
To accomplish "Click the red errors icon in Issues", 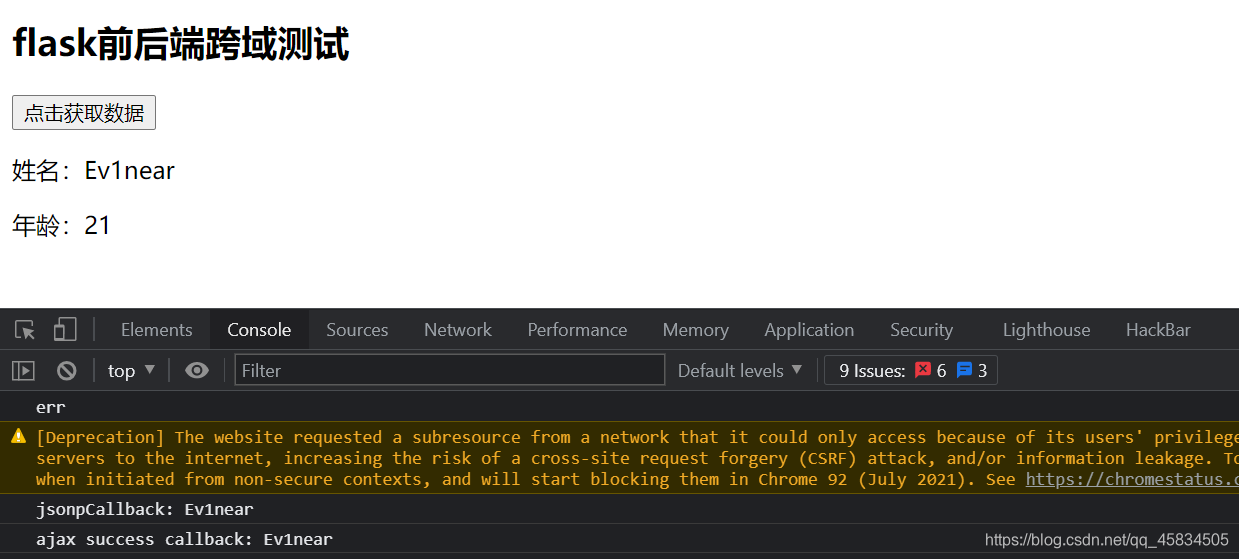I will click(923, 370).
